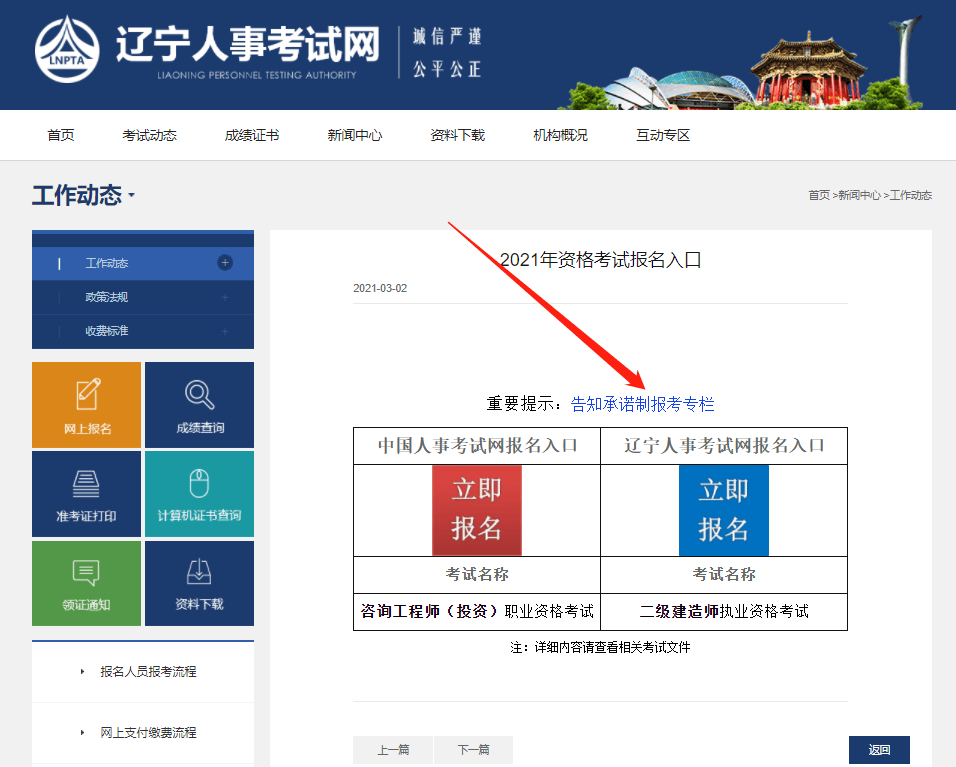This screenshot has width=956, height=767.
Task: Click the 咨询工程师（投资）职业资格考试 cell
Action: tap(477, 612)
